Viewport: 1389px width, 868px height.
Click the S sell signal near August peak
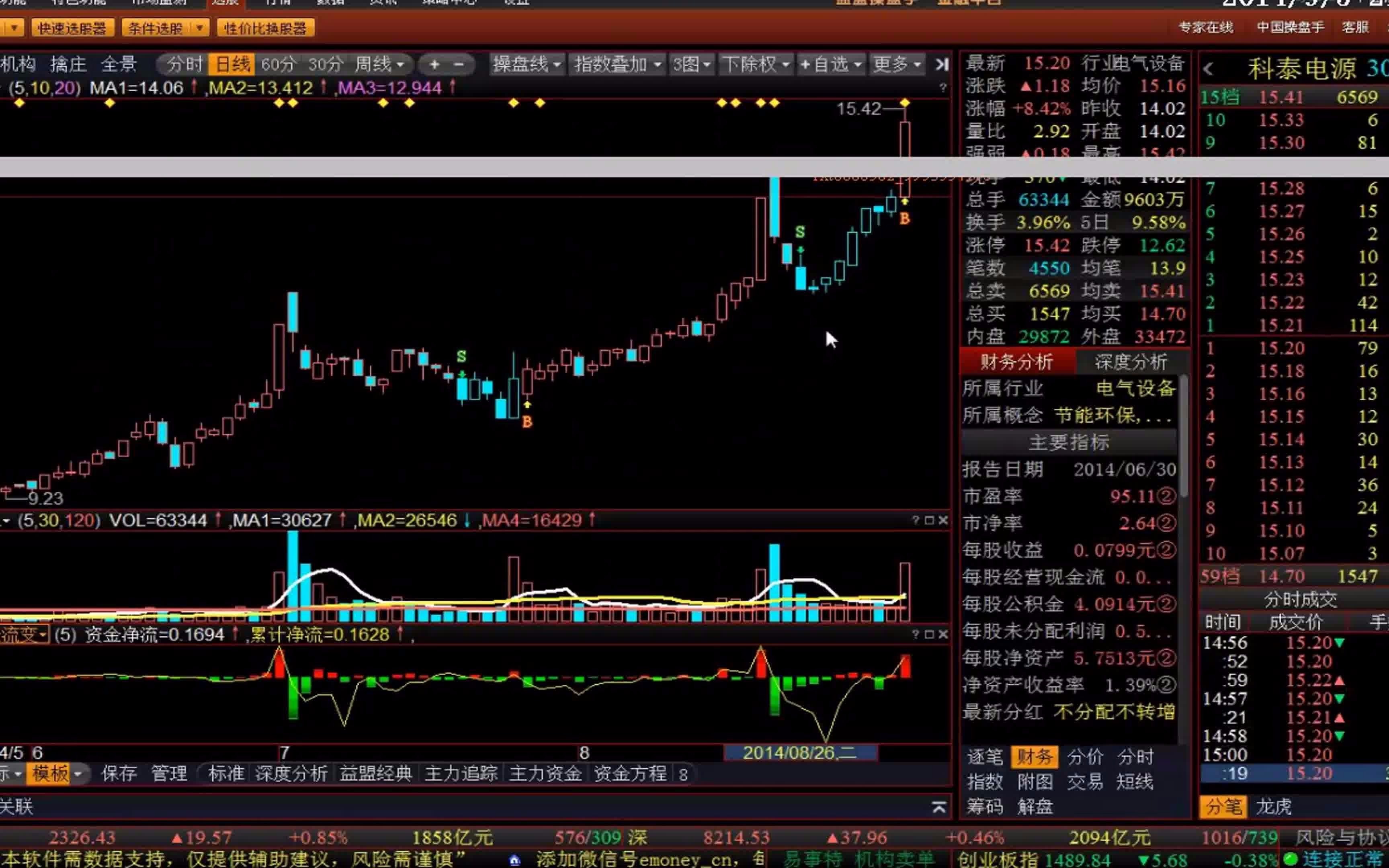800,232
